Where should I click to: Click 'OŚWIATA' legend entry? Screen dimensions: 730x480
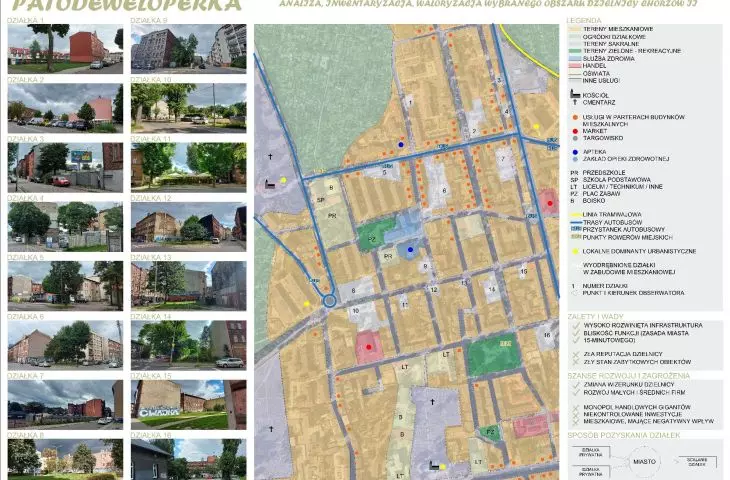point(596,74)
